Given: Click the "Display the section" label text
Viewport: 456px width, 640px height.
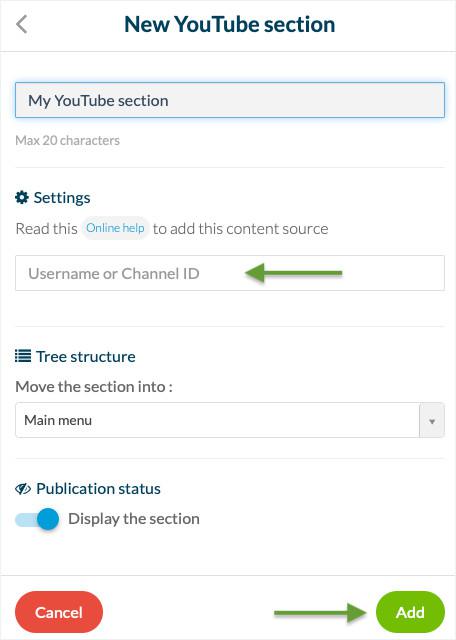Looking at the screenshot, I should coord(134,519).
